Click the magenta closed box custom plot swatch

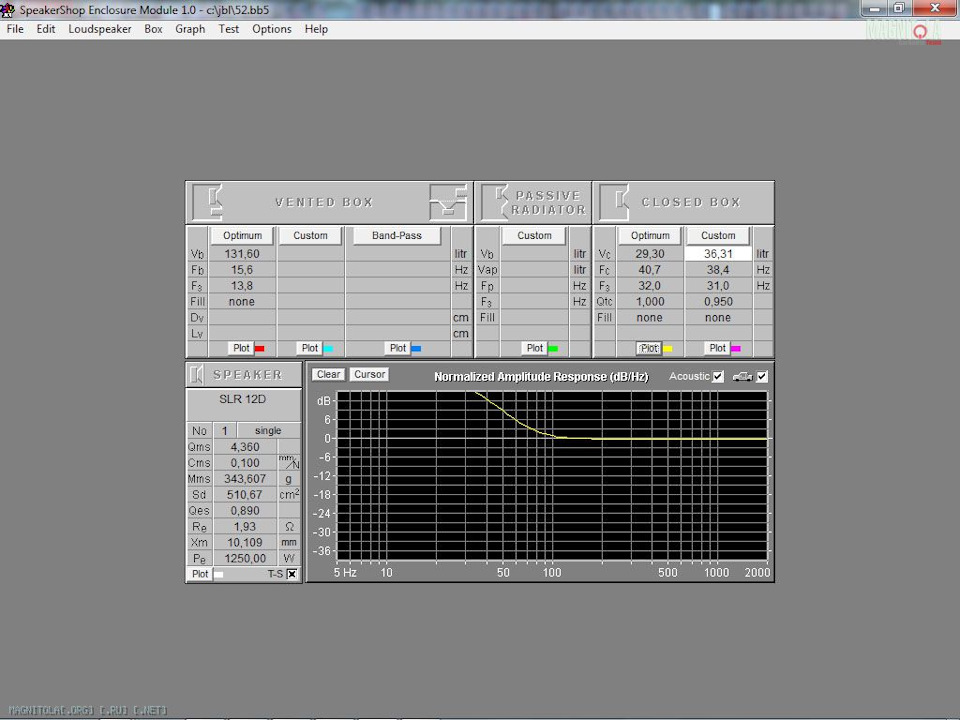(736, 349)
